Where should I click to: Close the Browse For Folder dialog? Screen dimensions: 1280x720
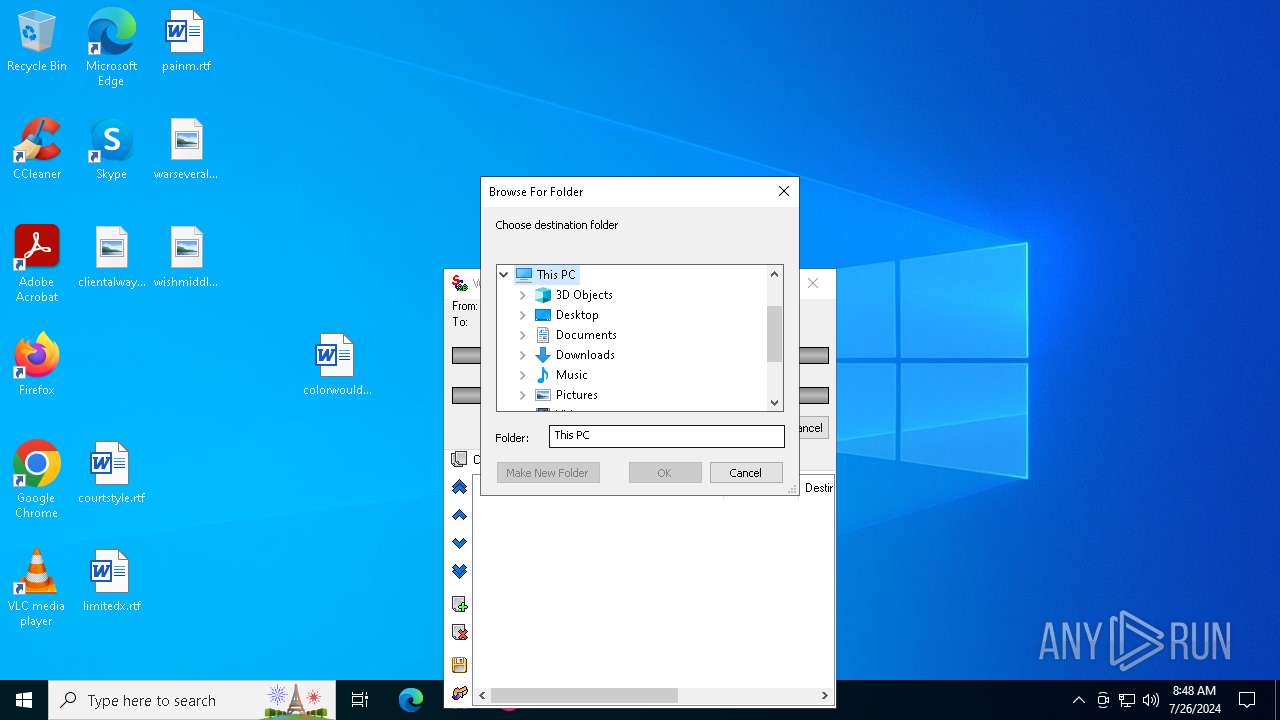[784, 191]
